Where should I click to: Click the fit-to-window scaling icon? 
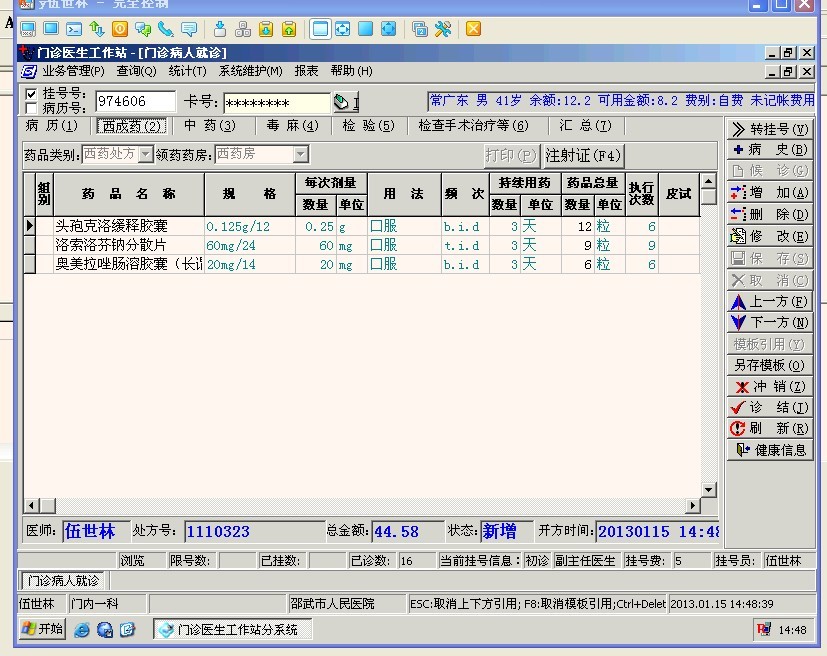click(x=343, y=29)
